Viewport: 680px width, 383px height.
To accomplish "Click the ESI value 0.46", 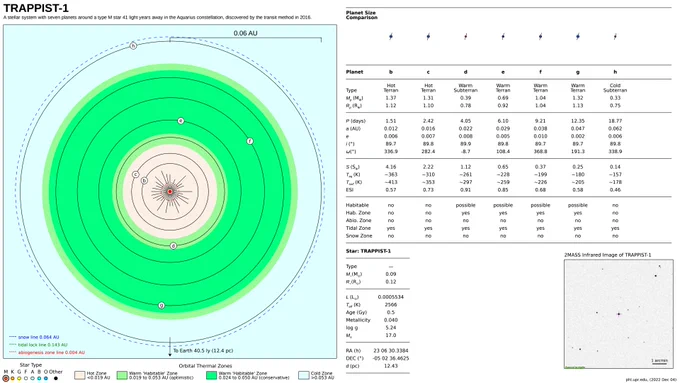I will (x=615, y=190).
